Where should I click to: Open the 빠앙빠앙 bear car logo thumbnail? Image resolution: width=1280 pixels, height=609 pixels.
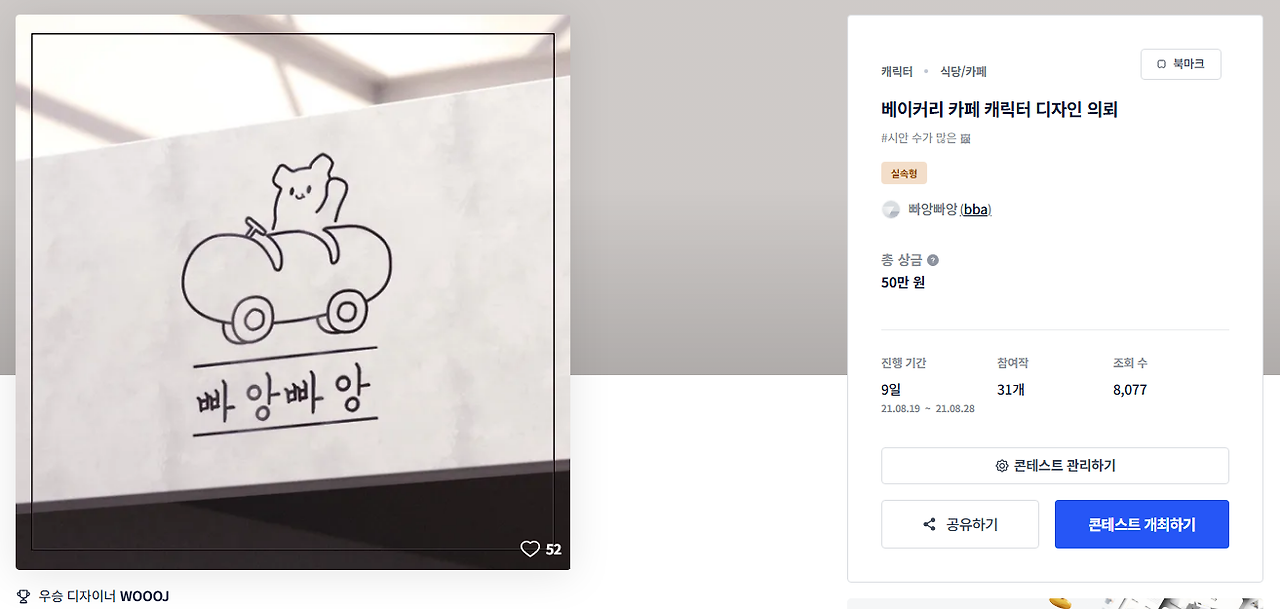tap(293, 292)
